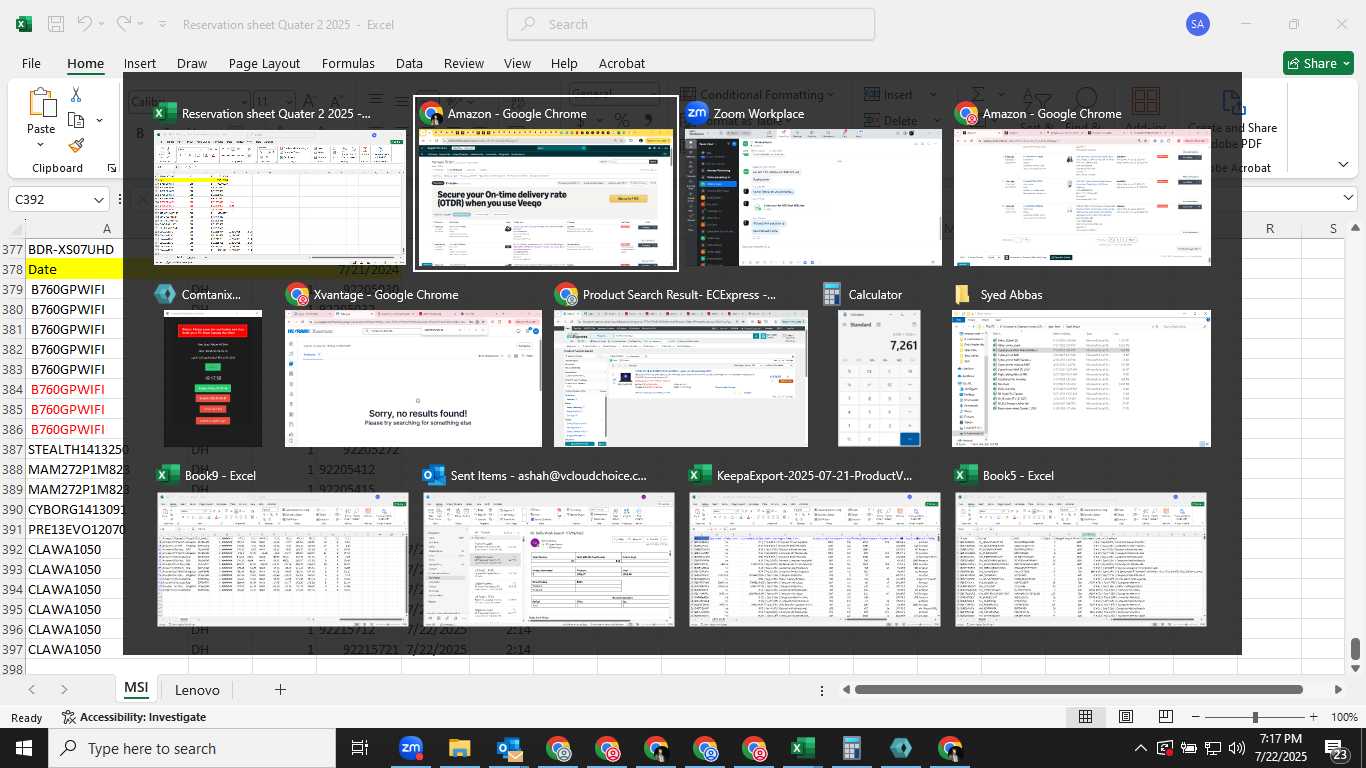Open the Copy dropdown arrow
The height and width of the screenshot is (768, 1366).
click(x=99, y=120)
